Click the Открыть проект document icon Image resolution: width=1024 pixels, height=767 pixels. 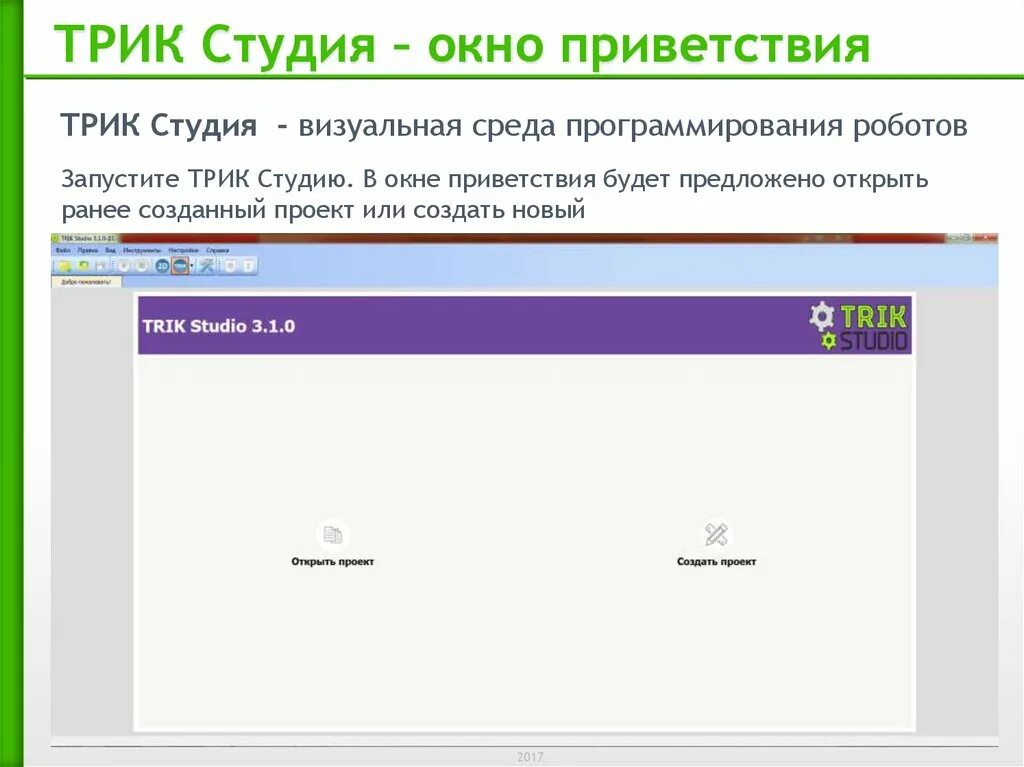pos(332,535)
